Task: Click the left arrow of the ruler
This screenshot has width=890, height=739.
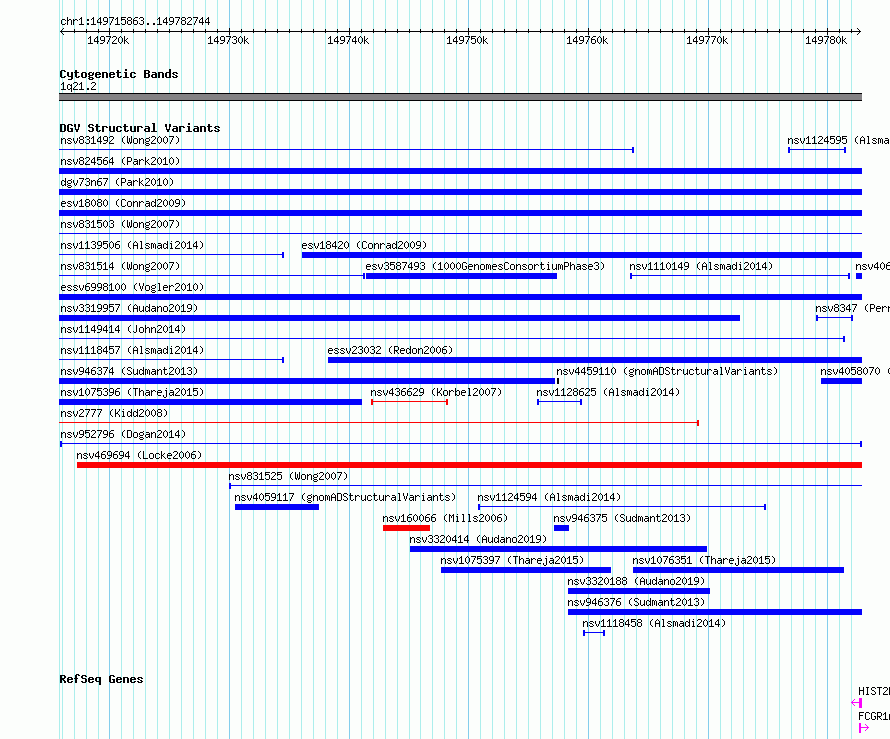Action: point(62,31)
